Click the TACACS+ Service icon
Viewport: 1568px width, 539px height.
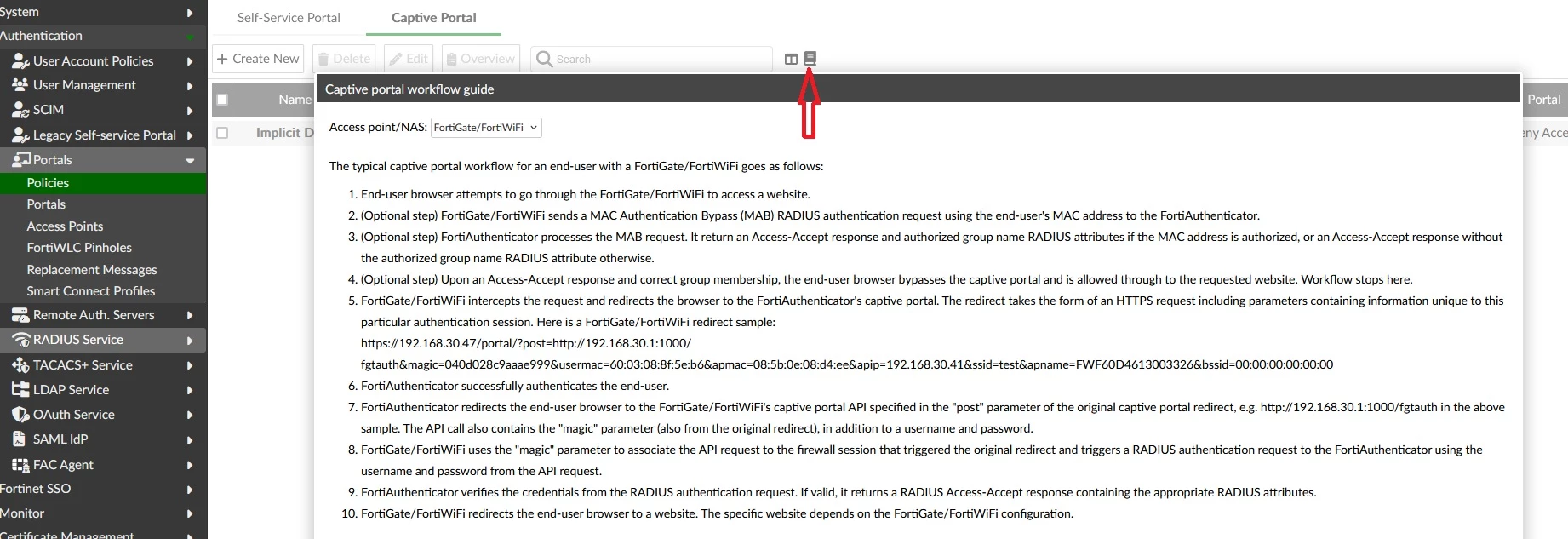pyautogui.click(x=20, y=365)
